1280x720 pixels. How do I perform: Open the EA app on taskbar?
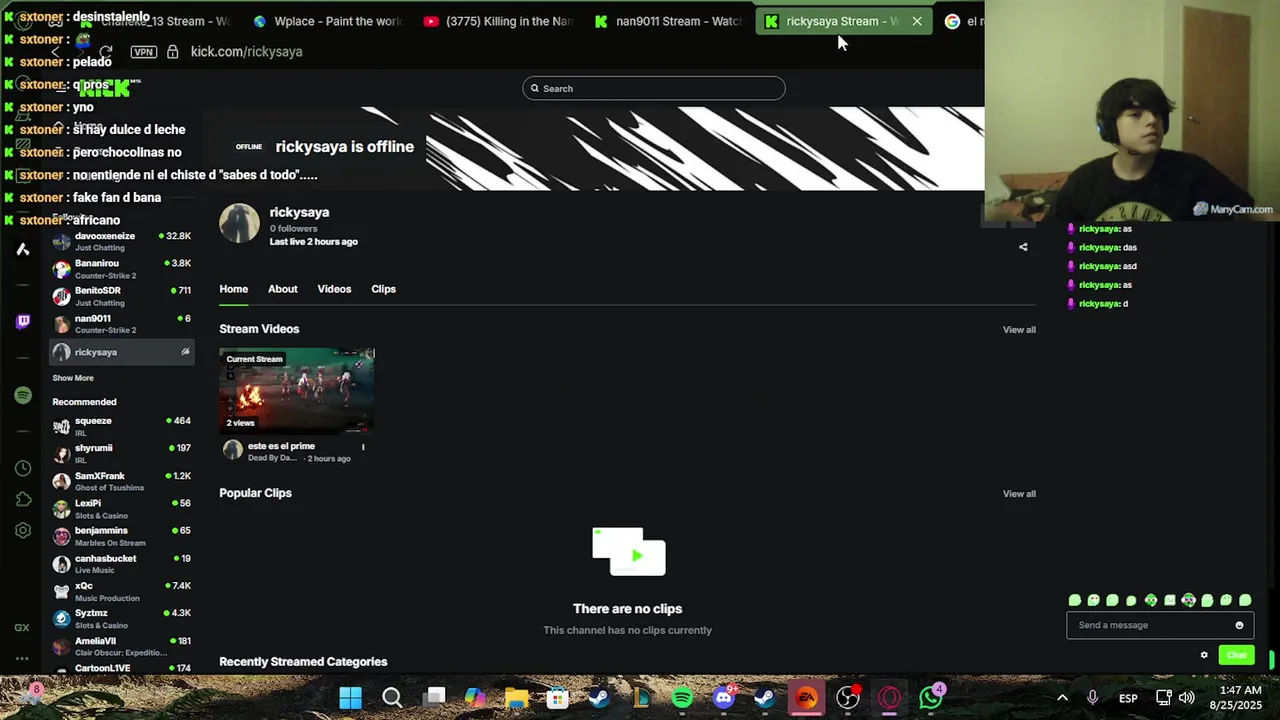point(806,697)
